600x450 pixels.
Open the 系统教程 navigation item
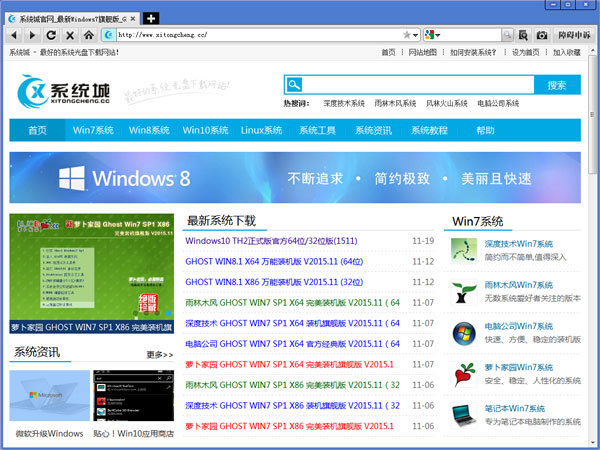tap(429, 130)
